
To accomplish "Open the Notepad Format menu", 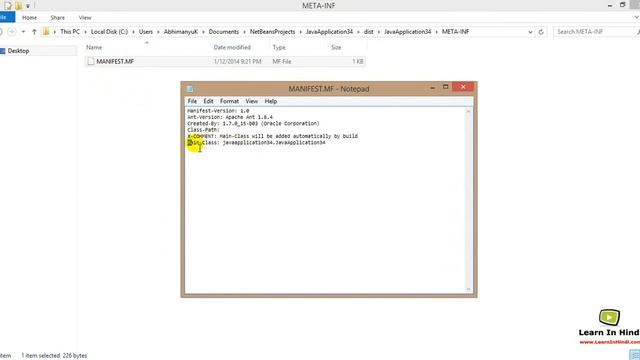I will (229, 101).
